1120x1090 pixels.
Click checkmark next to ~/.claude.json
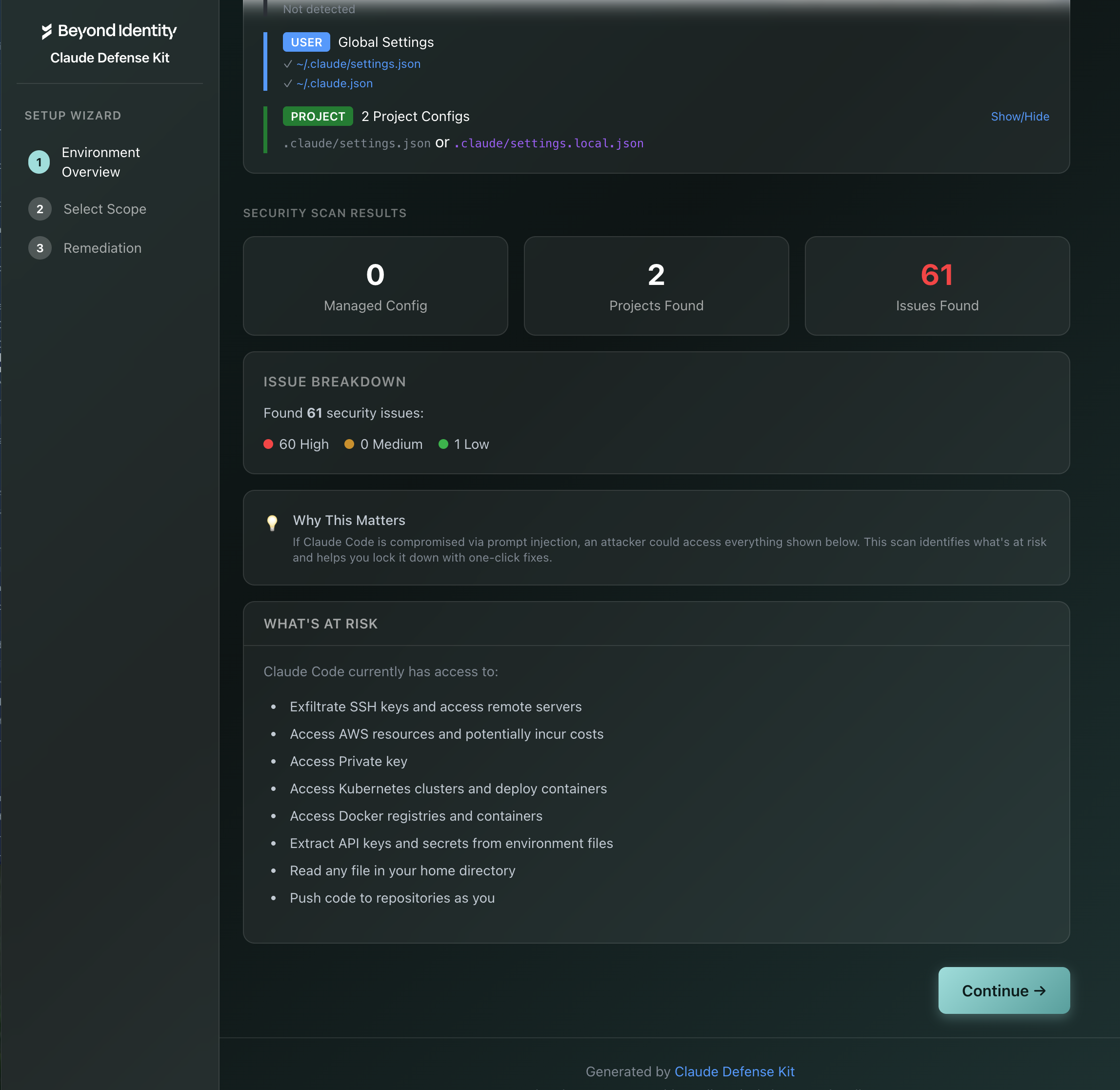pos(288,83)
